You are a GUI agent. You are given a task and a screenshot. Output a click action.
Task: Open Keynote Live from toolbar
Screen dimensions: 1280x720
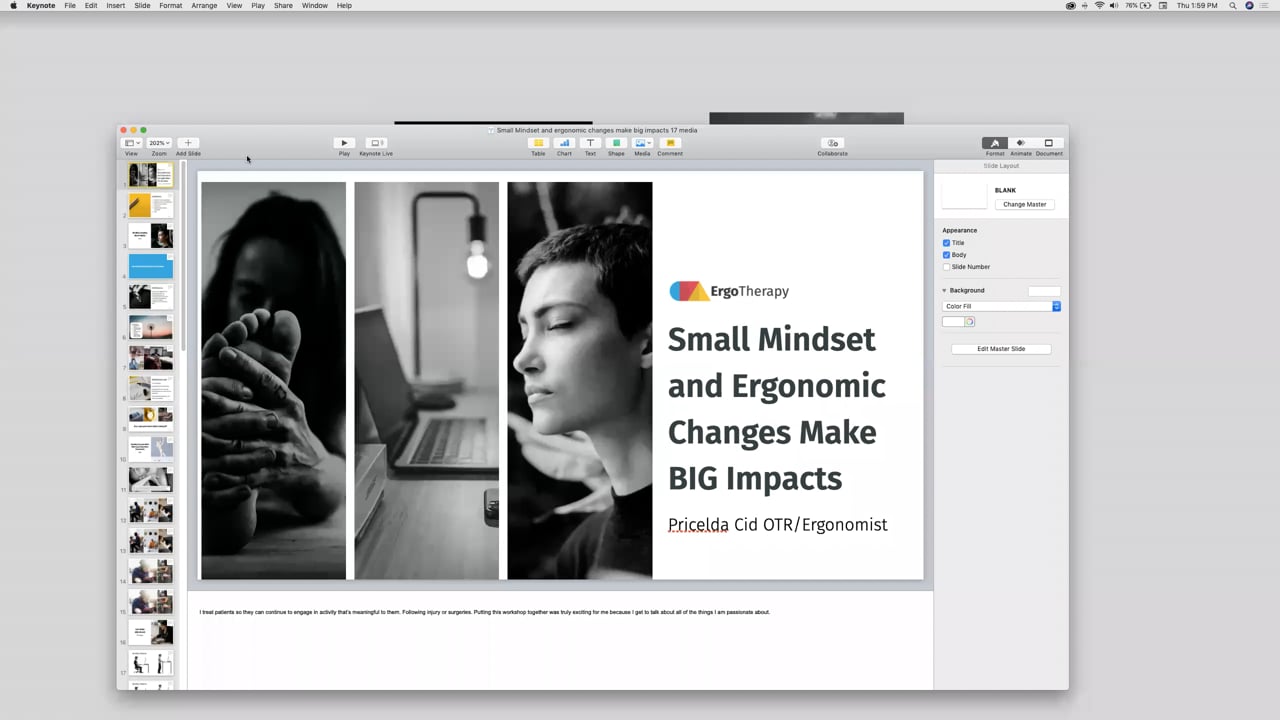click(x=376, y=143)
